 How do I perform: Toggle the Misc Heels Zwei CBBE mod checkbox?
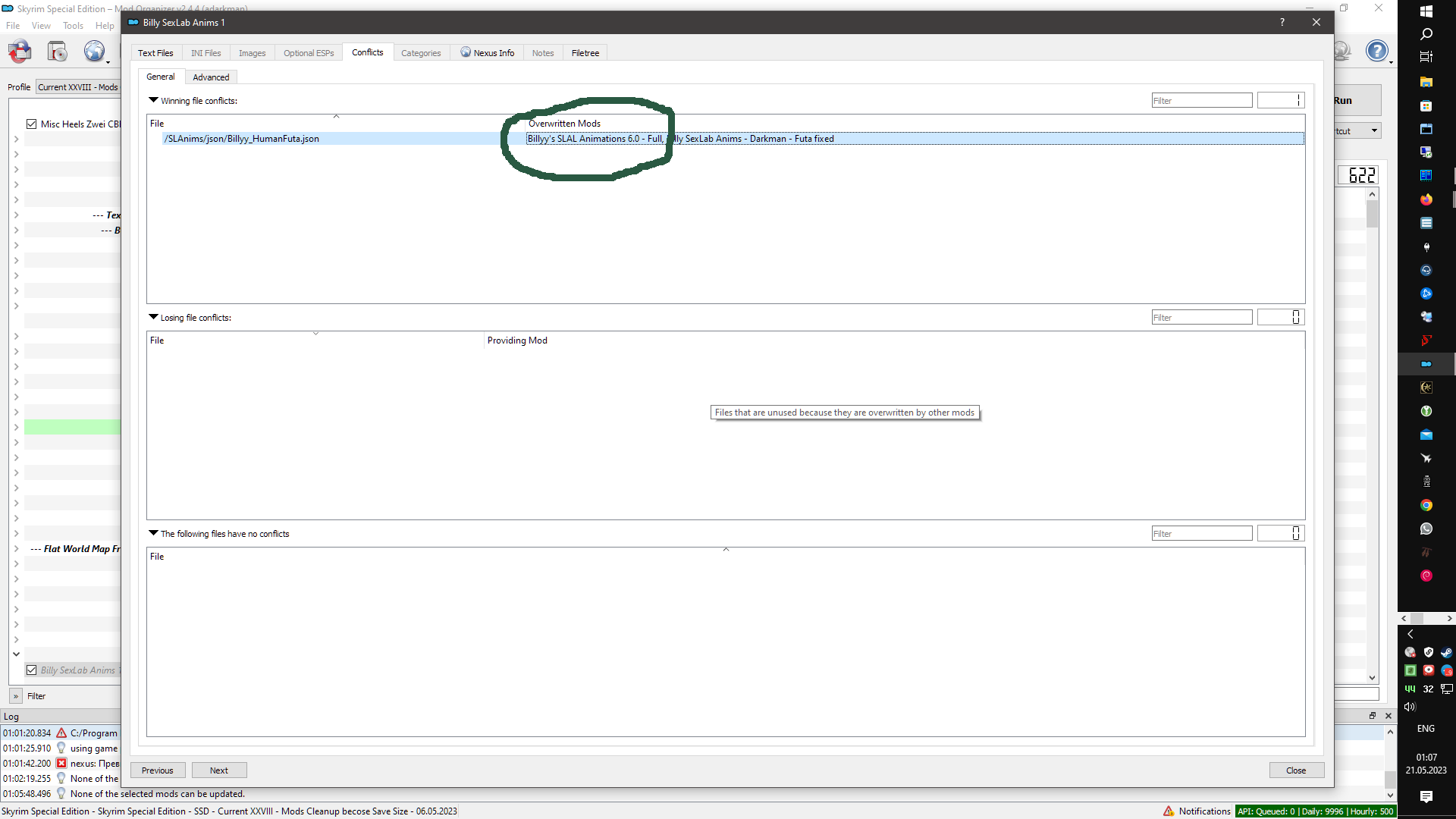pyautogui.click(x=31, y=124)
